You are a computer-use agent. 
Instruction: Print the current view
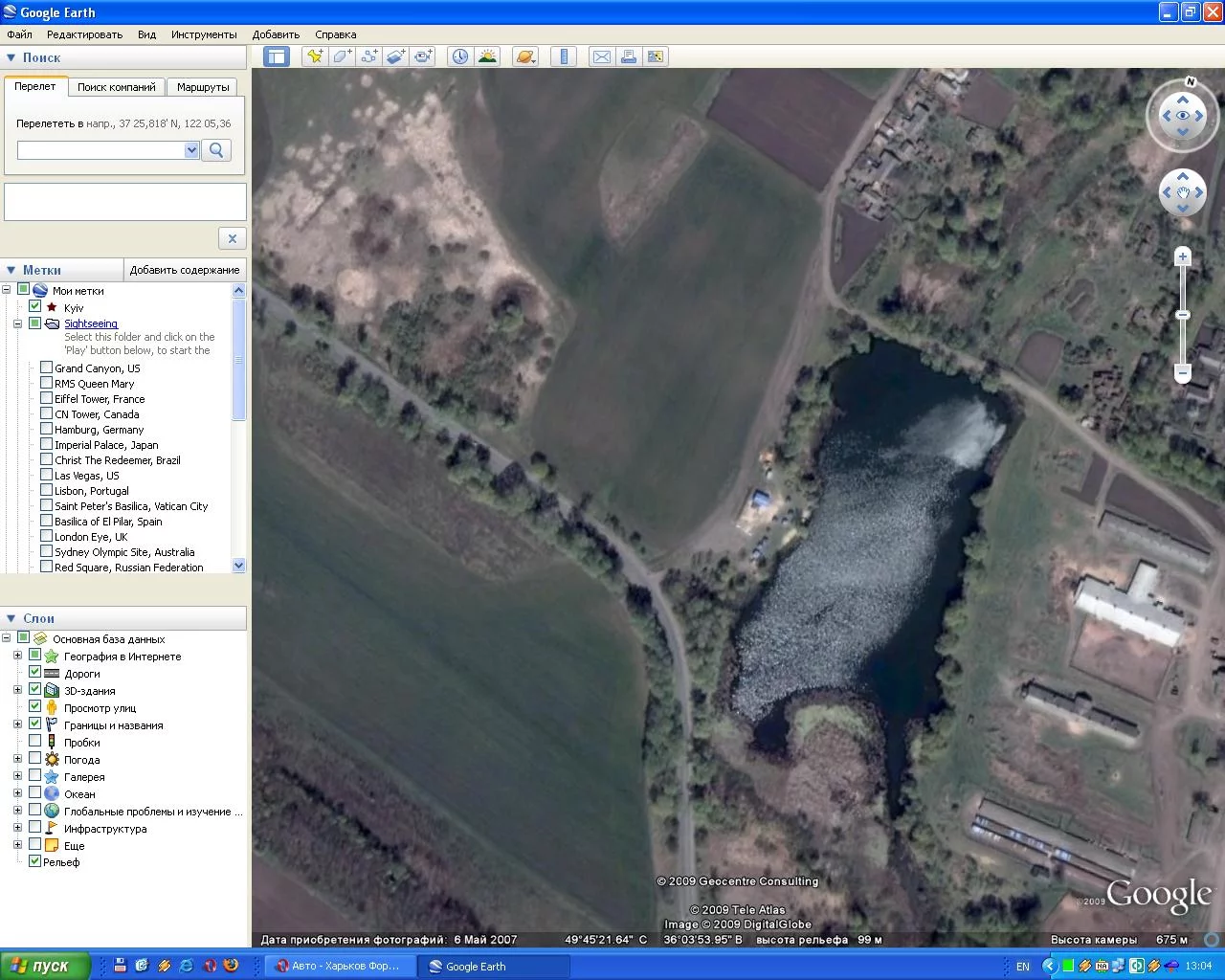(629, 56)
